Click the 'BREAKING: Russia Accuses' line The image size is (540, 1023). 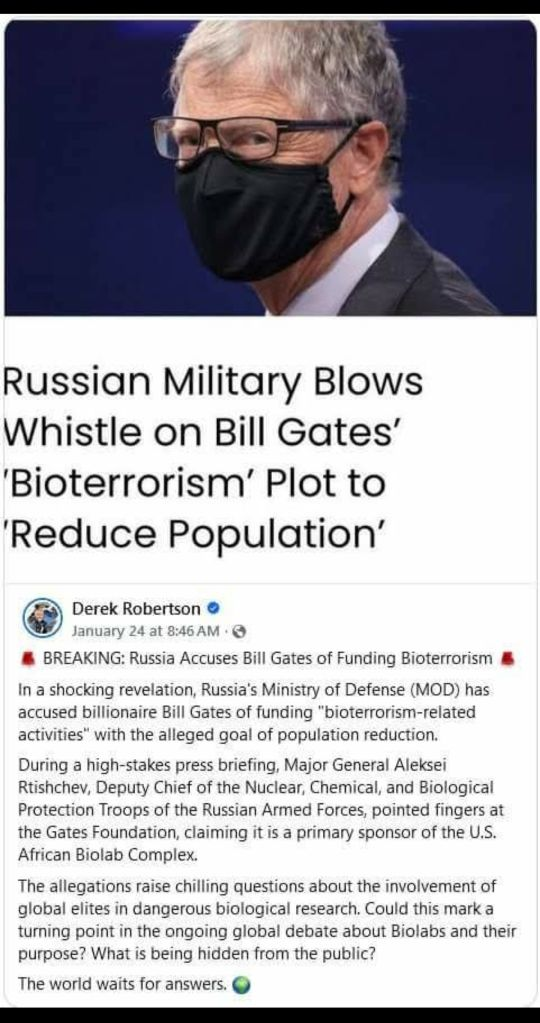[267, 658]
